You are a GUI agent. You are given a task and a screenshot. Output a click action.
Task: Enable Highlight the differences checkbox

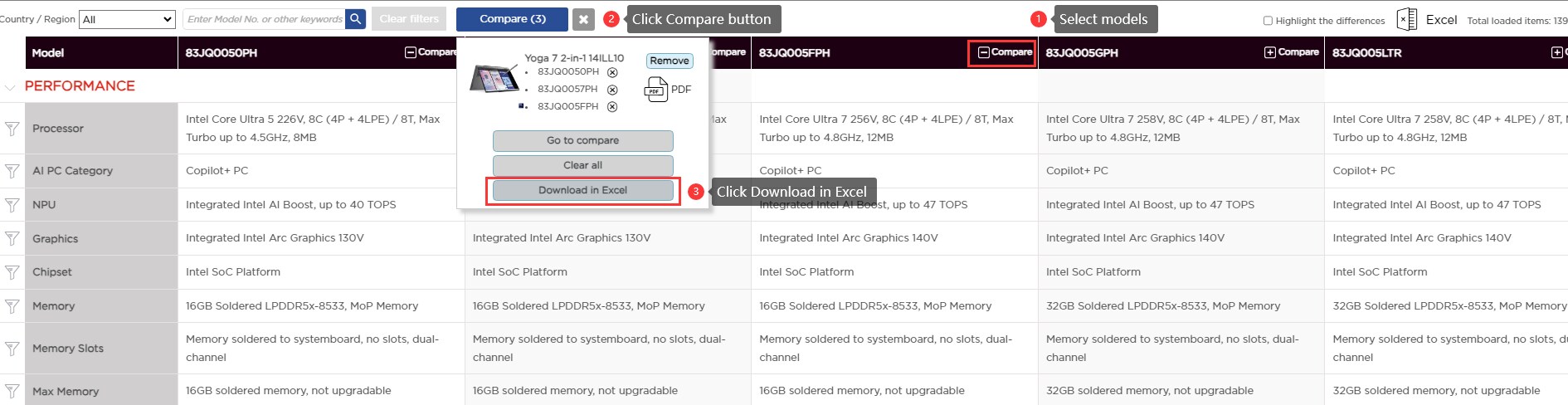tap(1268, 21)
